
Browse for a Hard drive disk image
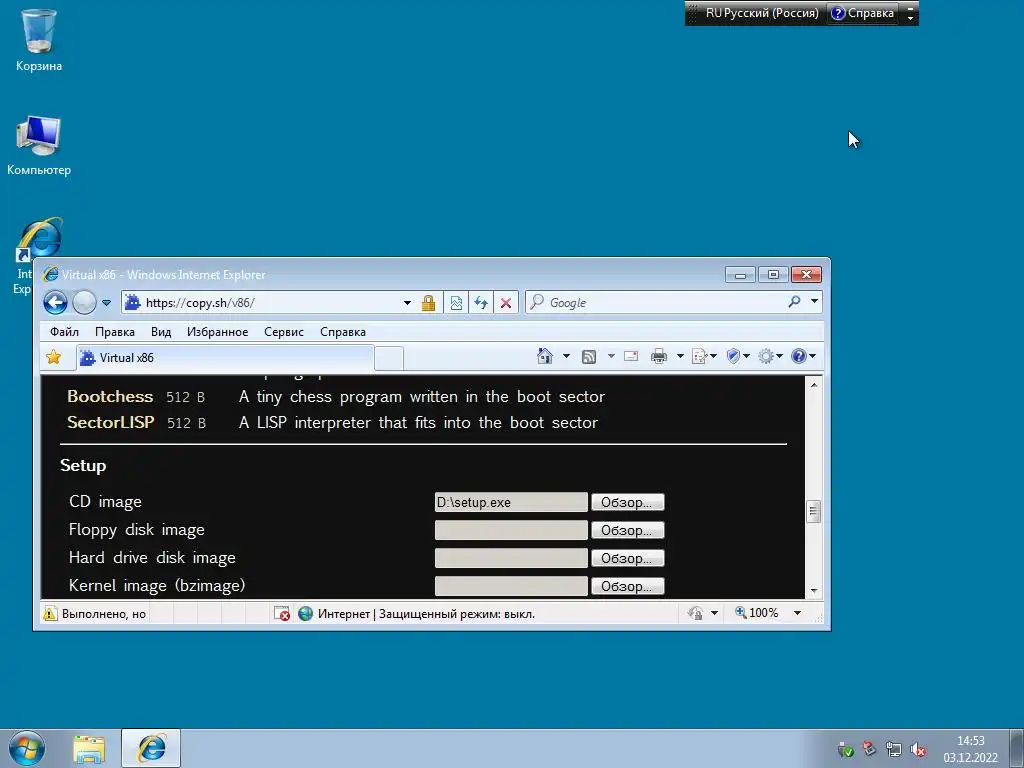tap(627, 558)
